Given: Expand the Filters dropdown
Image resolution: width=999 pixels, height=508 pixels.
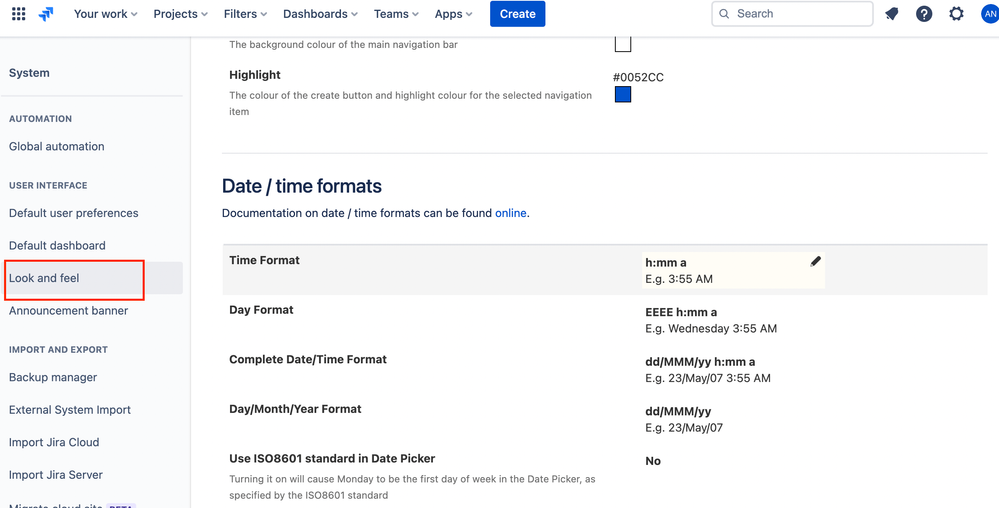Looking at the screenshot, I should tap(245, 14).
